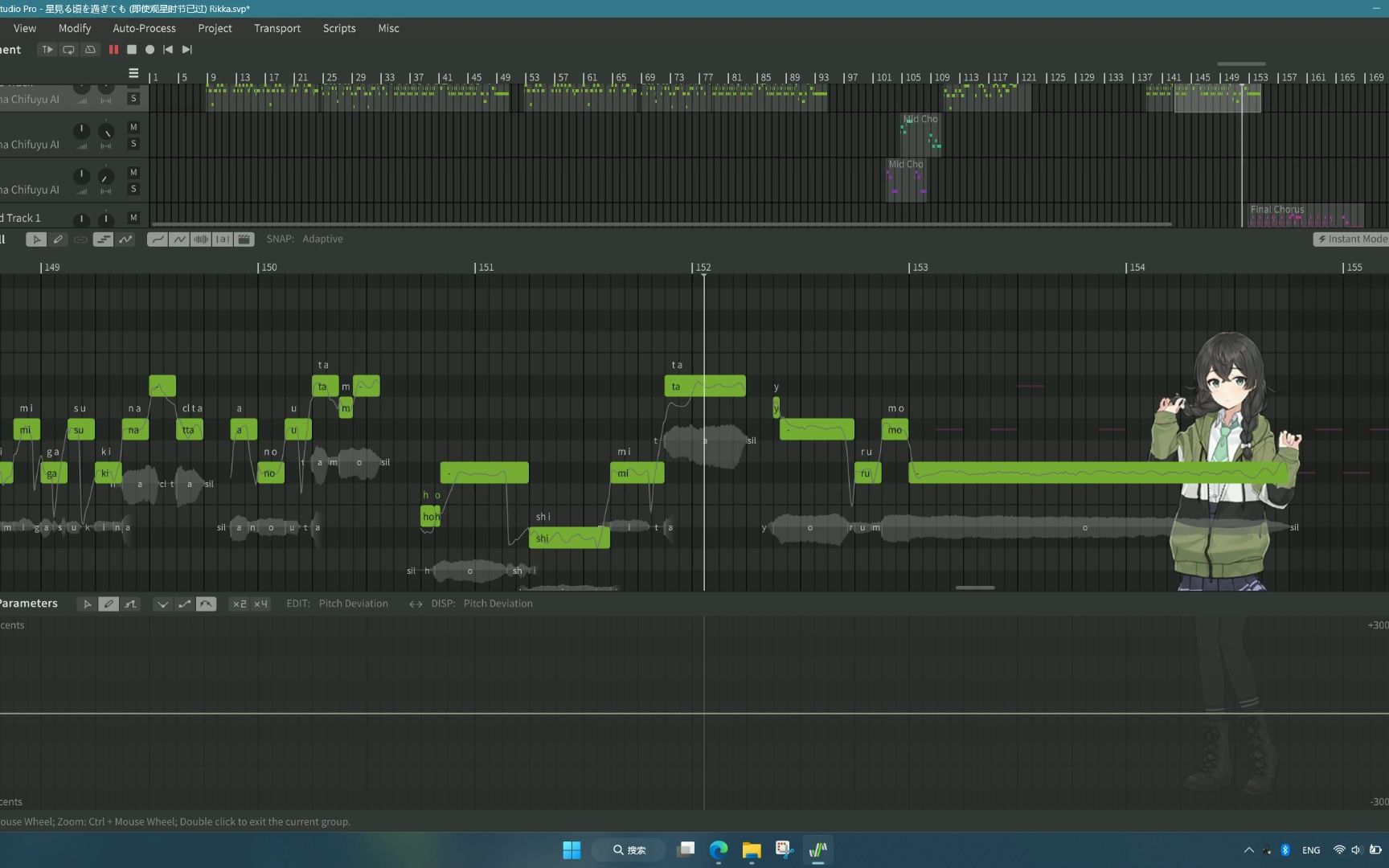This screenshot has height=868, width=1389.
Task: Toggle x2 vertical zoom in Parameters panel
Action: click(240, 604)
